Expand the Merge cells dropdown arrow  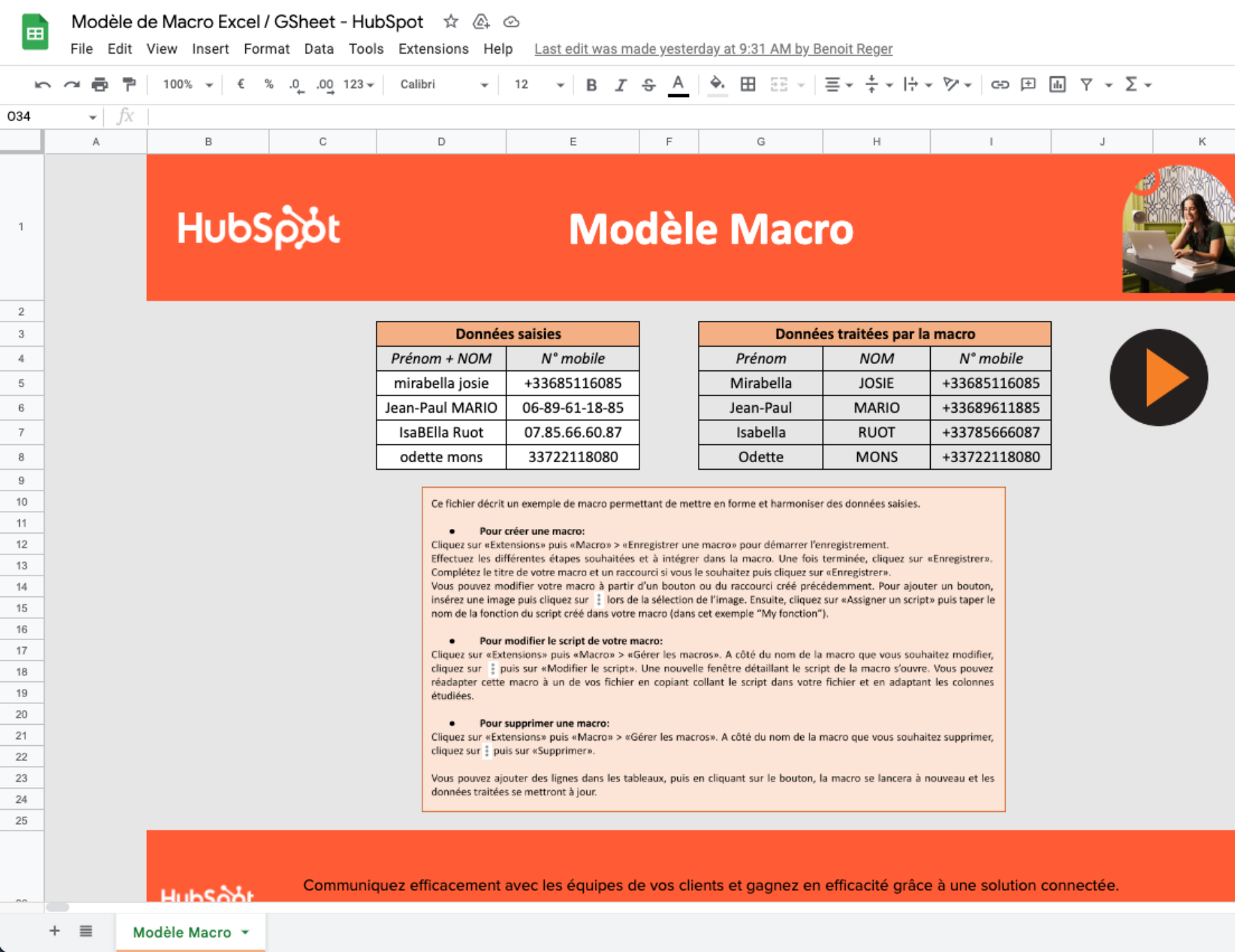coord(801,85)
